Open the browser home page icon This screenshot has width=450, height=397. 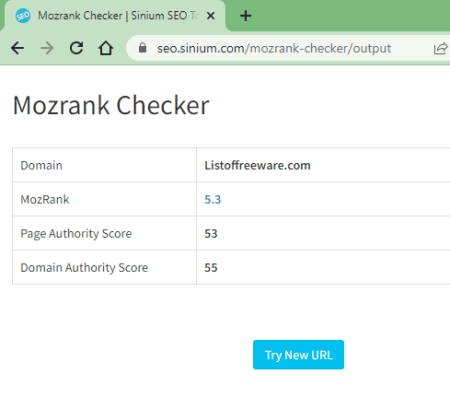coord(106,48)
